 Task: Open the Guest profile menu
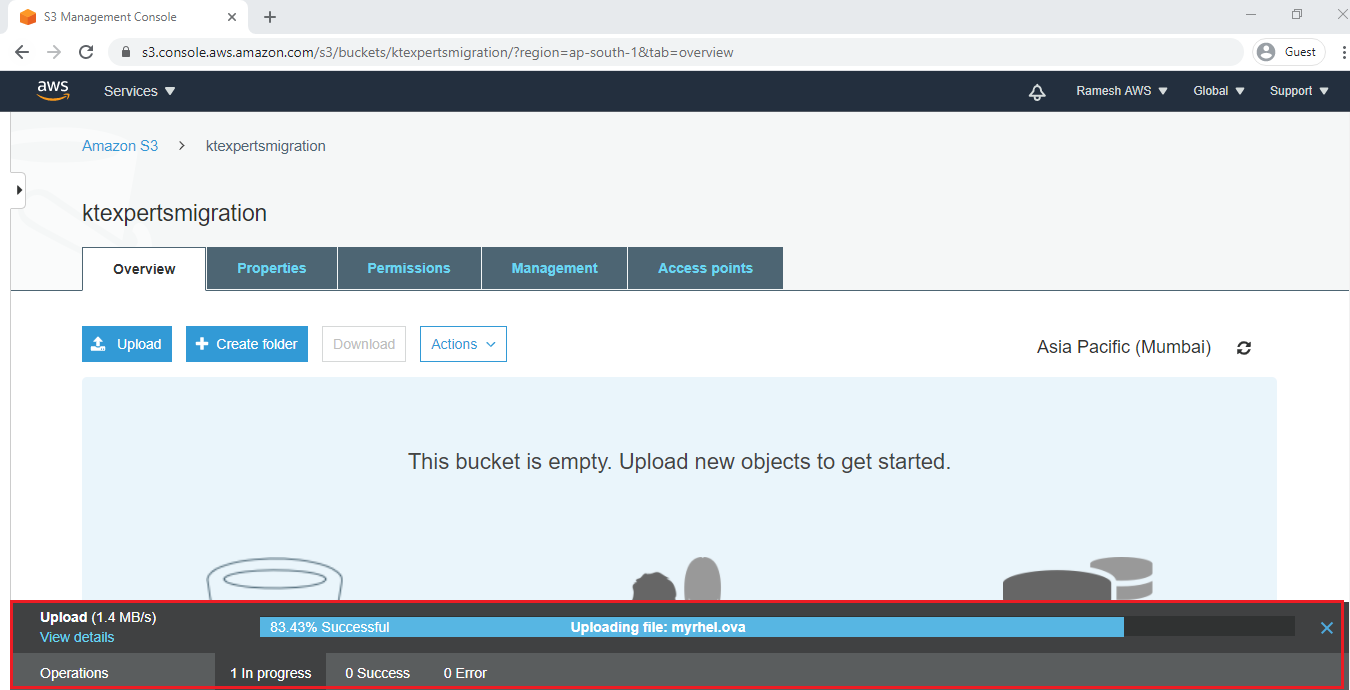coord(1288,52)
